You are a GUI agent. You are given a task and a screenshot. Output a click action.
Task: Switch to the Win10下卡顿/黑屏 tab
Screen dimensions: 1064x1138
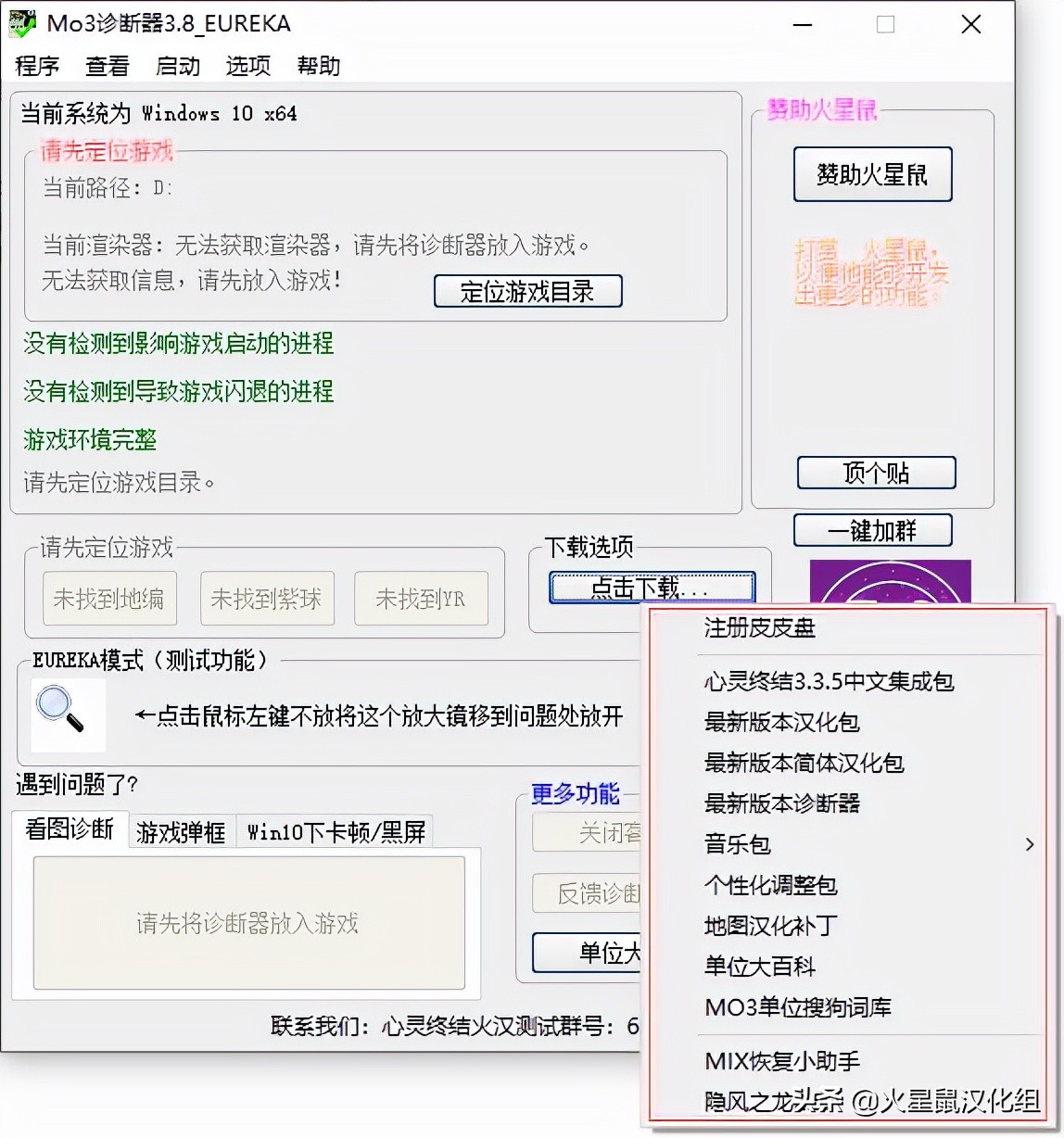[336, 831]
